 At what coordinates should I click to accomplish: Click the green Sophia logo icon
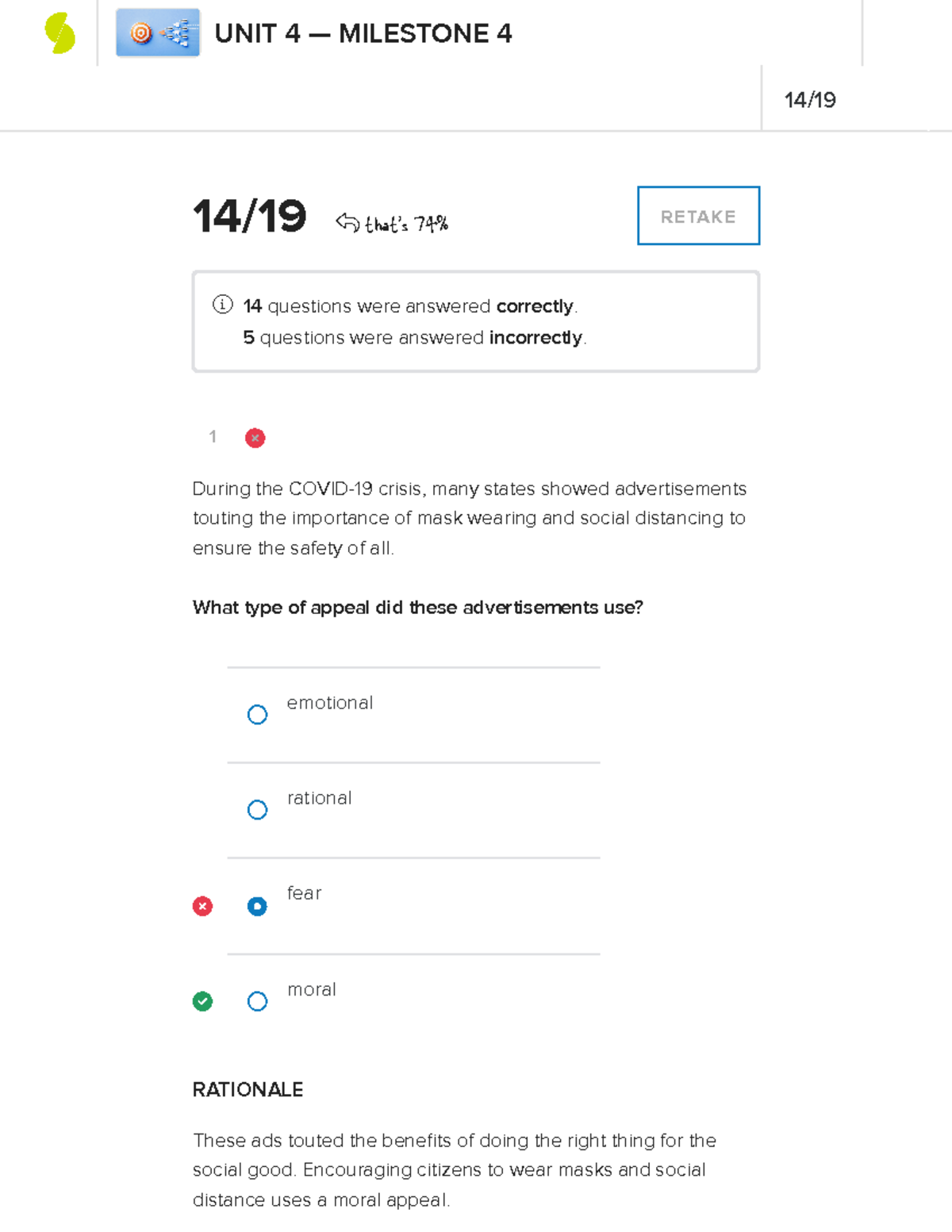coord(60,33)
